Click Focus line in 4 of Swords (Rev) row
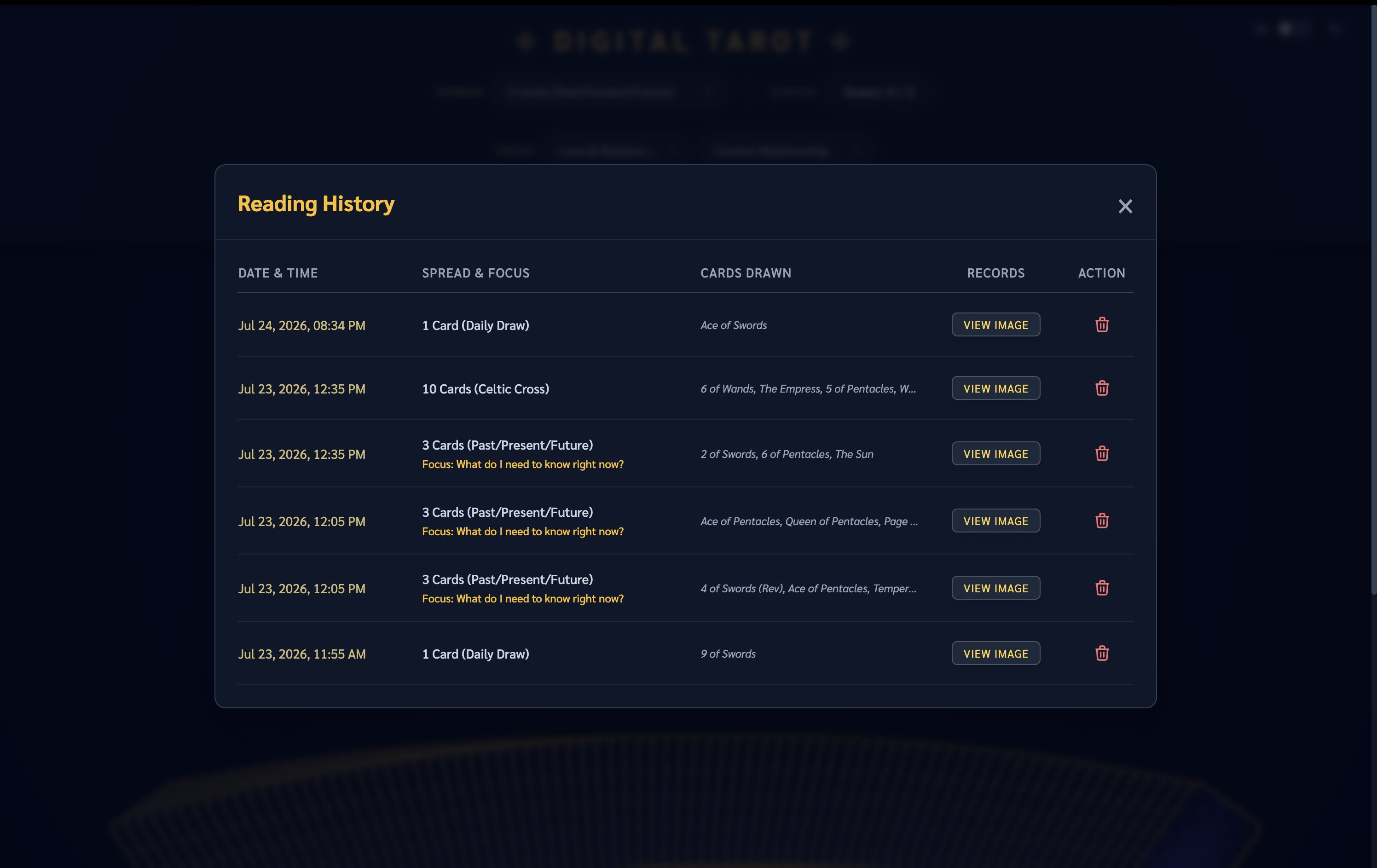This screenshot has height=868, width=1377. pos(523,599)
